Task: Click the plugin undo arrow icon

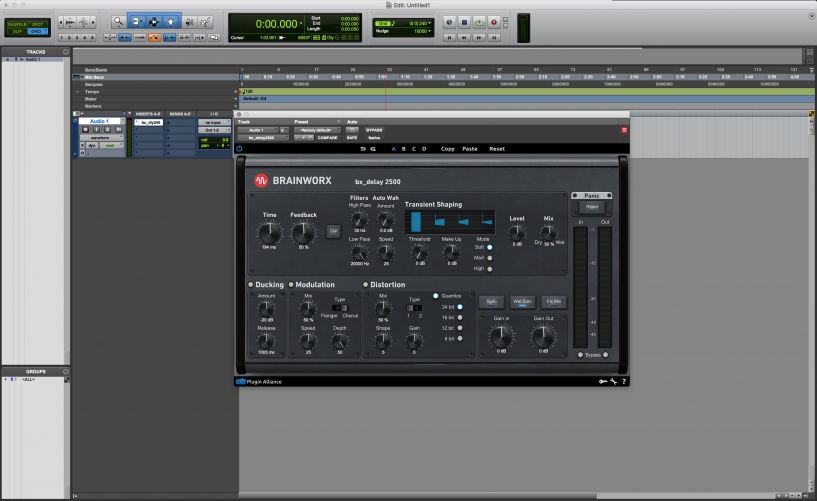Action: [363, 149]
